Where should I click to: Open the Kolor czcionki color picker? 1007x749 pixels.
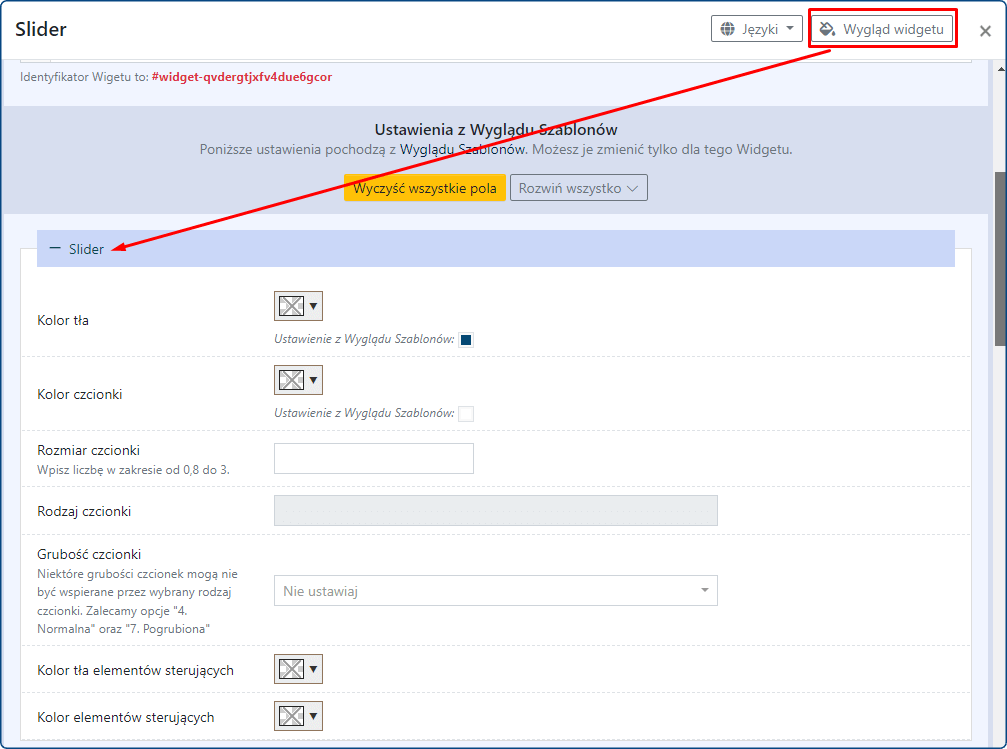(298, 380)
